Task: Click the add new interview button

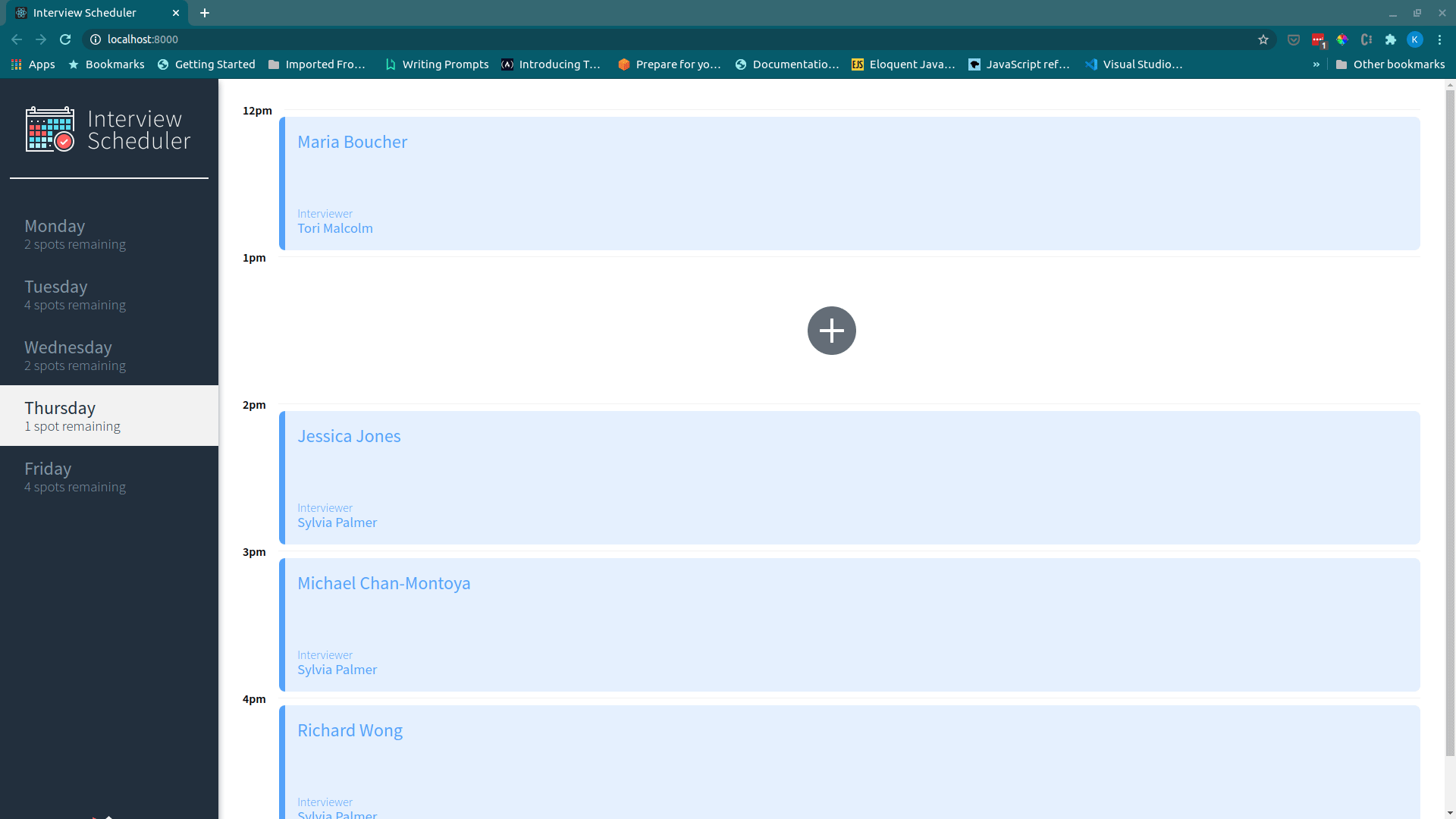Action: tap(831, 330)
